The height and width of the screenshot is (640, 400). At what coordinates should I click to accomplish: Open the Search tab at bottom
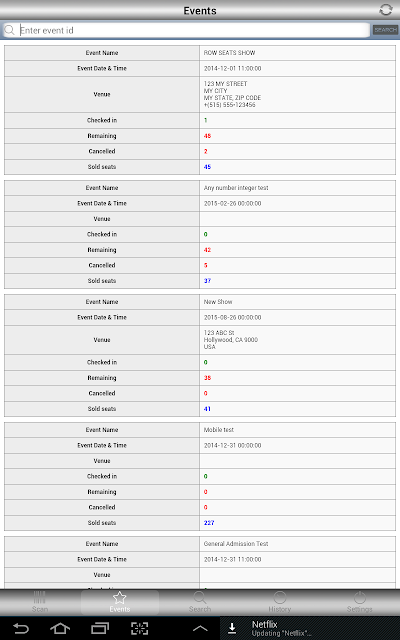(x=200, y=602)
